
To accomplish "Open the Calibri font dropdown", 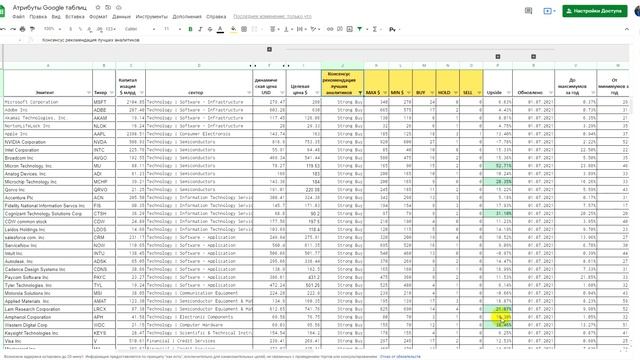I will point(140,29).
